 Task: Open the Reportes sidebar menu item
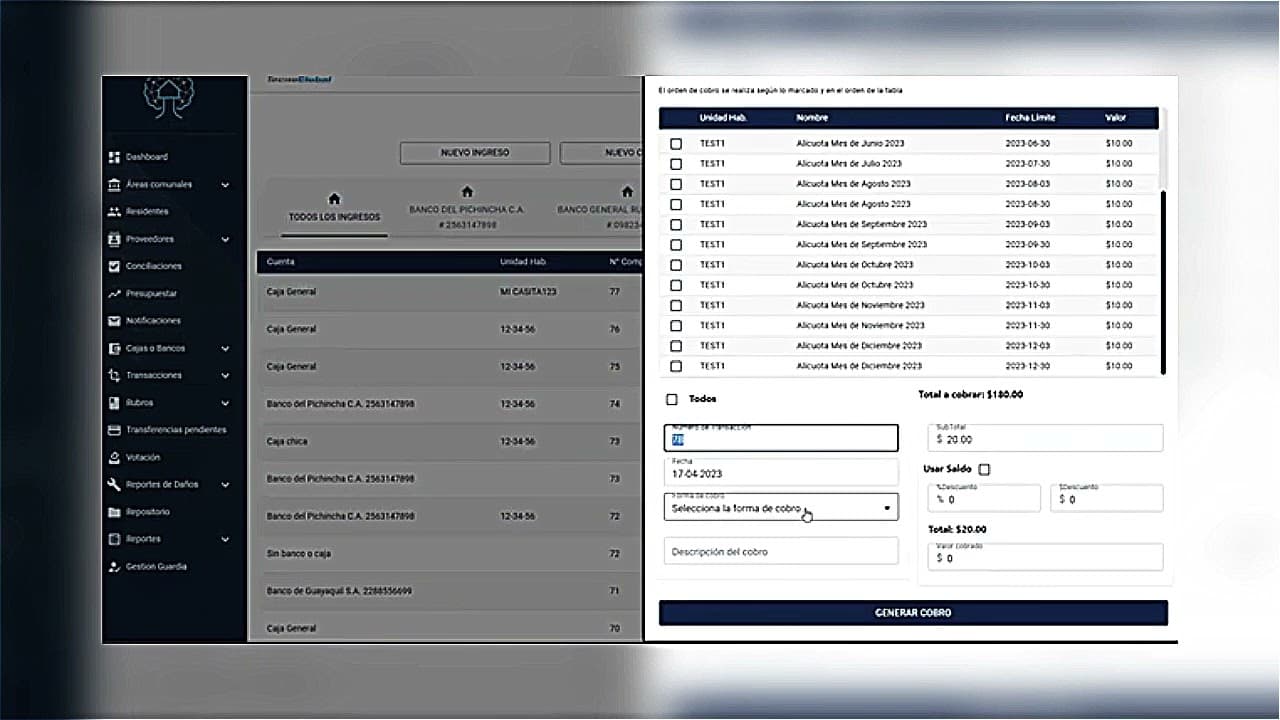click(169, 539)
